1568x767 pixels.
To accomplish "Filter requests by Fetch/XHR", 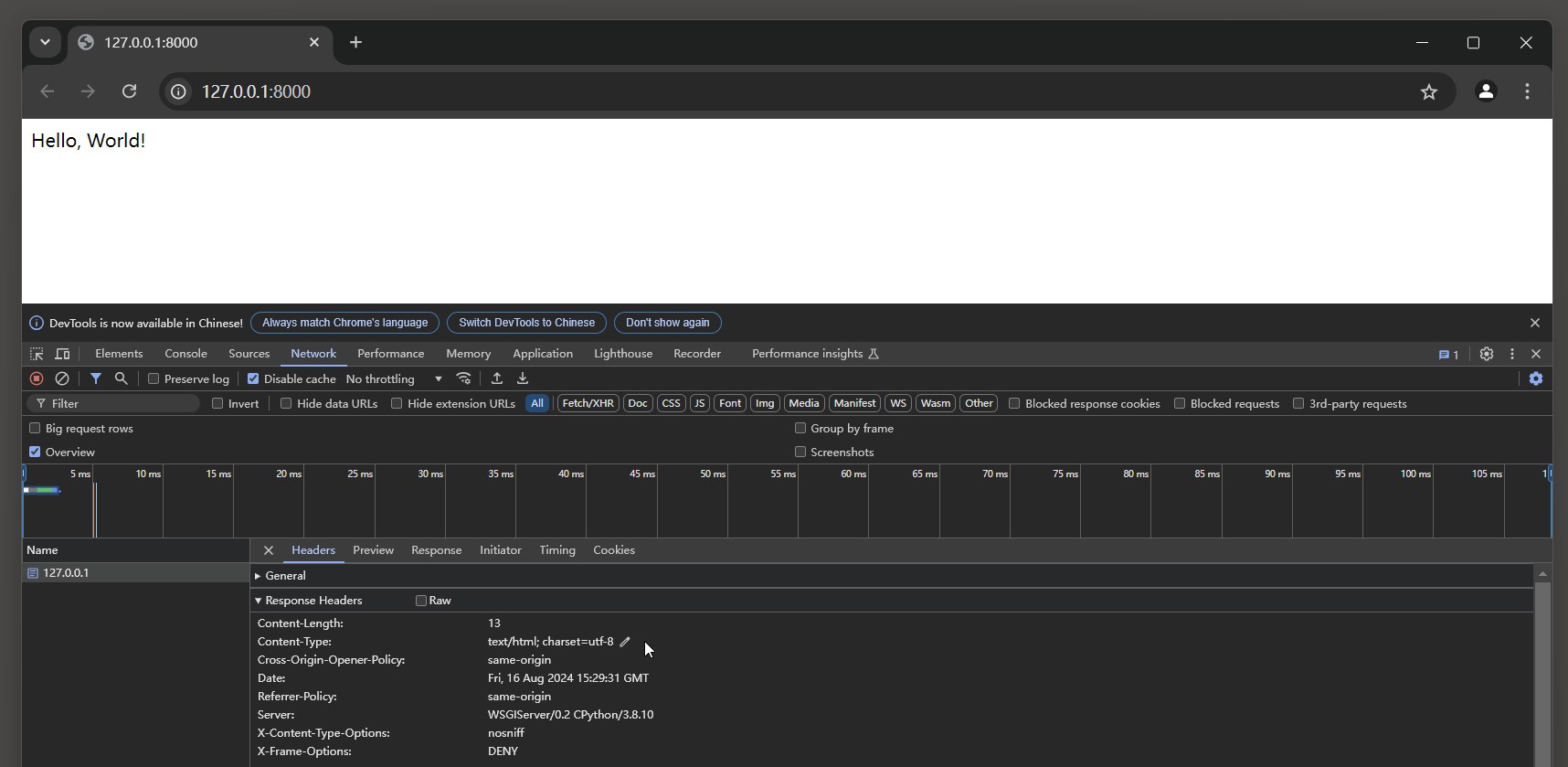I will coord(588,403).
